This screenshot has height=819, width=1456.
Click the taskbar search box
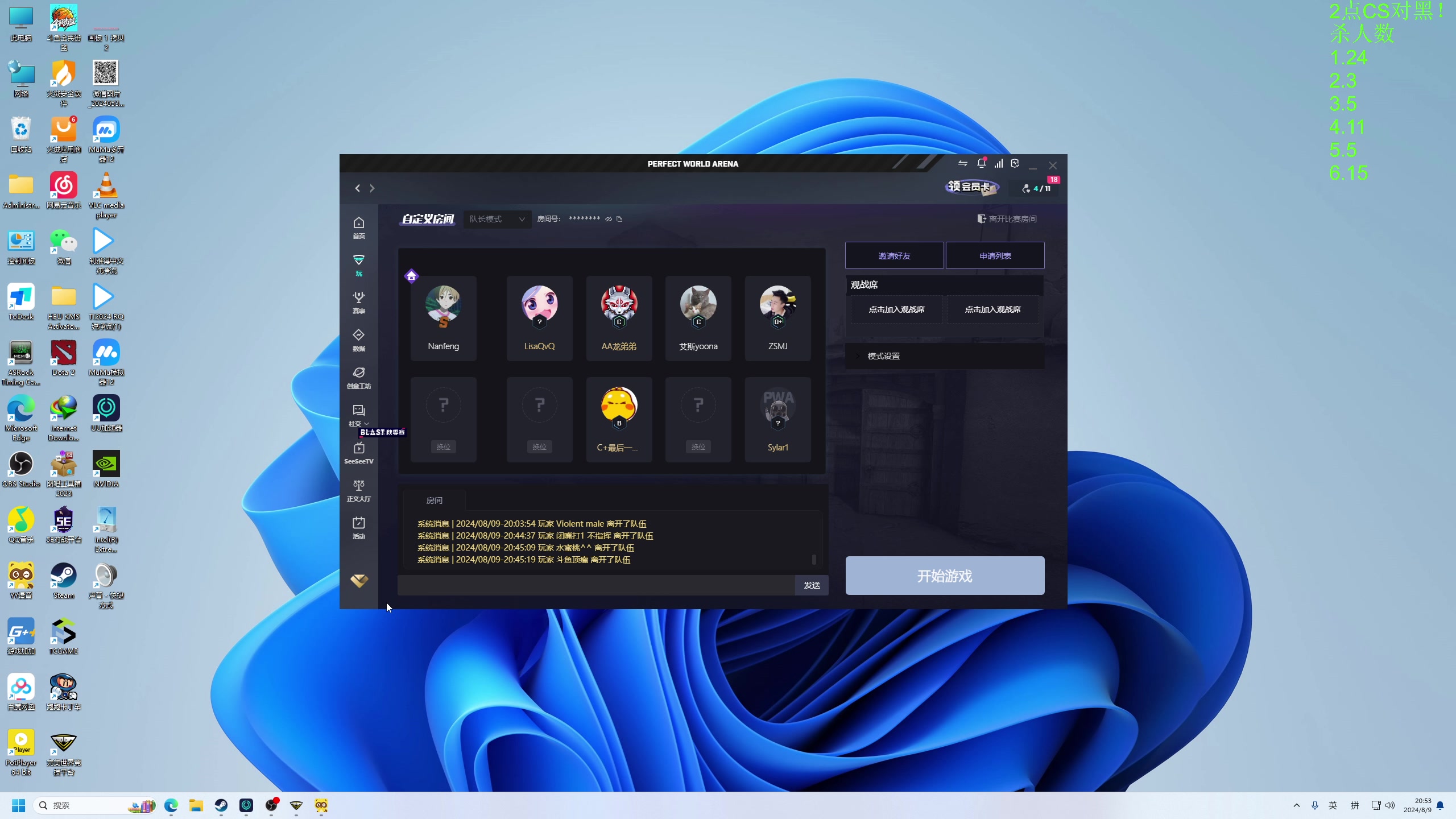pyautogui.click(x=96, y=805)
